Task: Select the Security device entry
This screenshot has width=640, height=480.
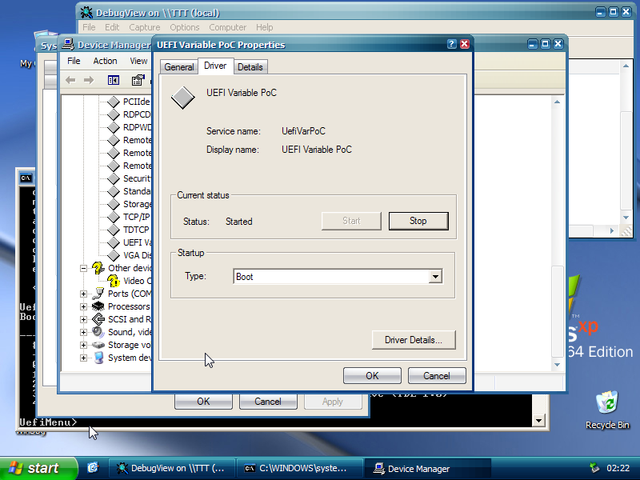Action: (137, 178)
